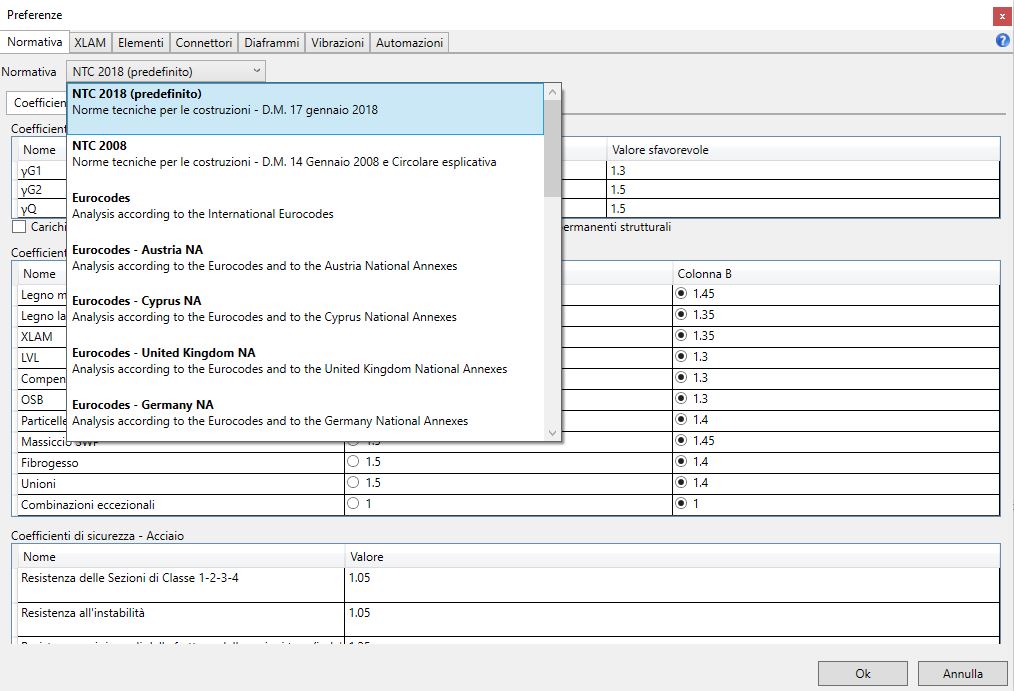
Task: Edit γQ Valore sfavorevole 1.5 cell
Action: tap(803, 208)
